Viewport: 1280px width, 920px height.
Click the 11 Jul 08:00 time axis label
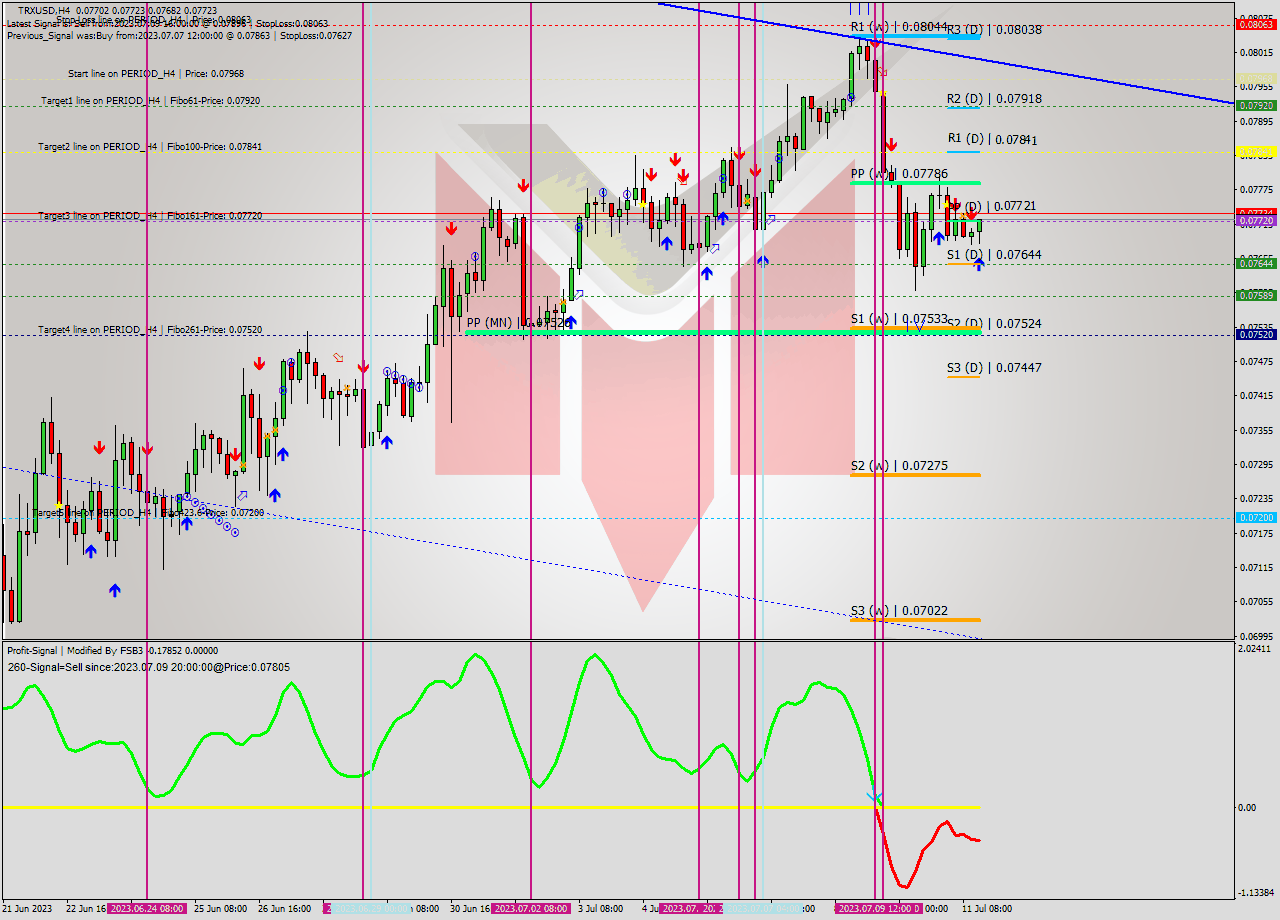[987, 909]
